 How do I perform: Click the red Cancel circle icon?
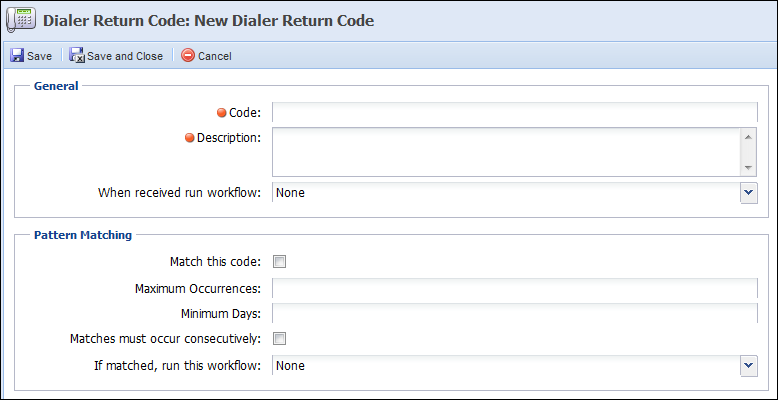click(x=188, y=55)
